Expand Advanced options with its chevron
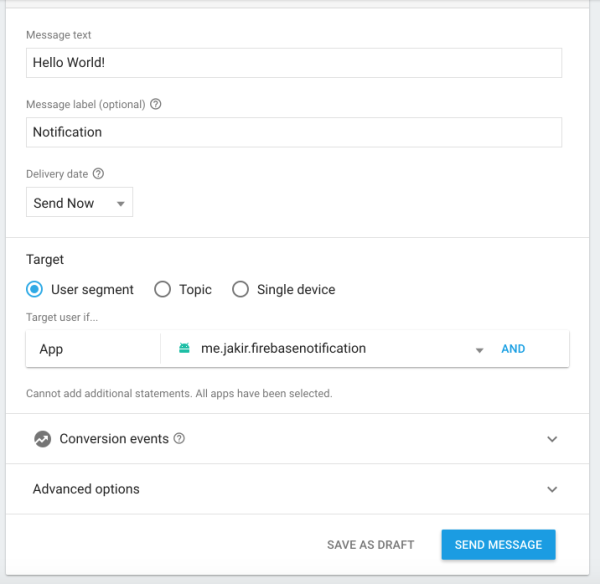The height and width of the screenshot is (584, 600). pos(552,489)
